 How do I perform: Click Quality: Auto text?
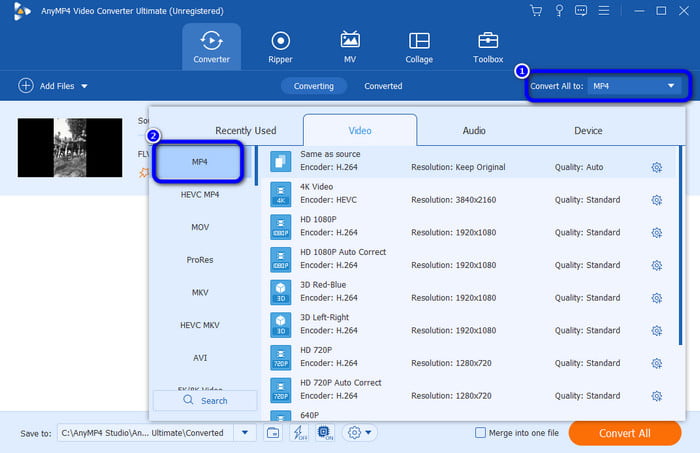[x=579, y=167]
